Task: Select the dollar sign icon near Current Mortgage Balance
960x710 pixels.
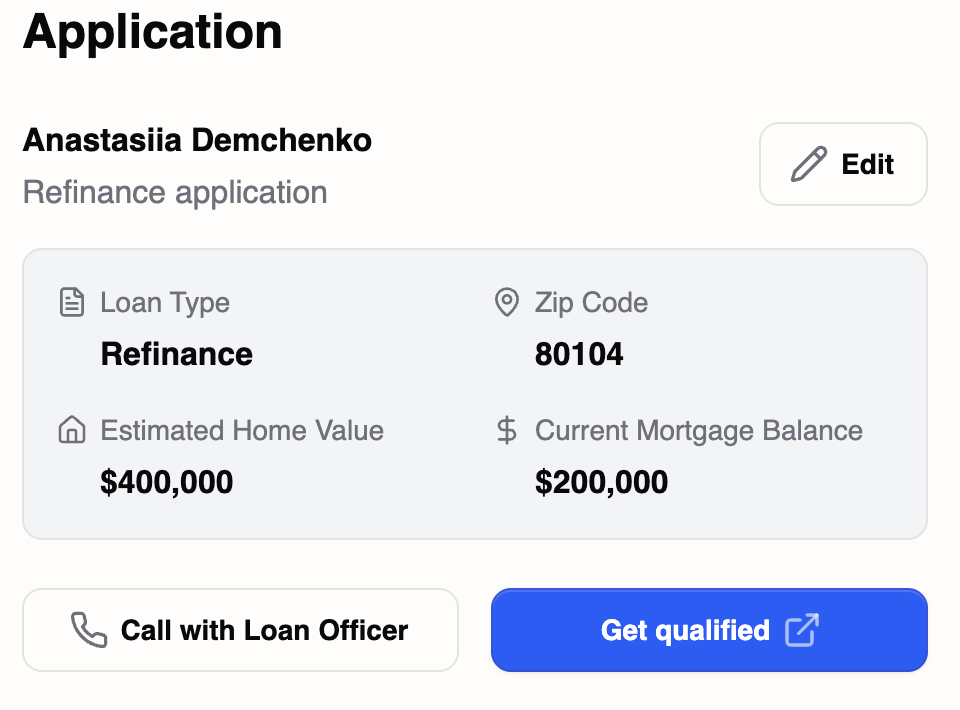Action: click(507, 430)
